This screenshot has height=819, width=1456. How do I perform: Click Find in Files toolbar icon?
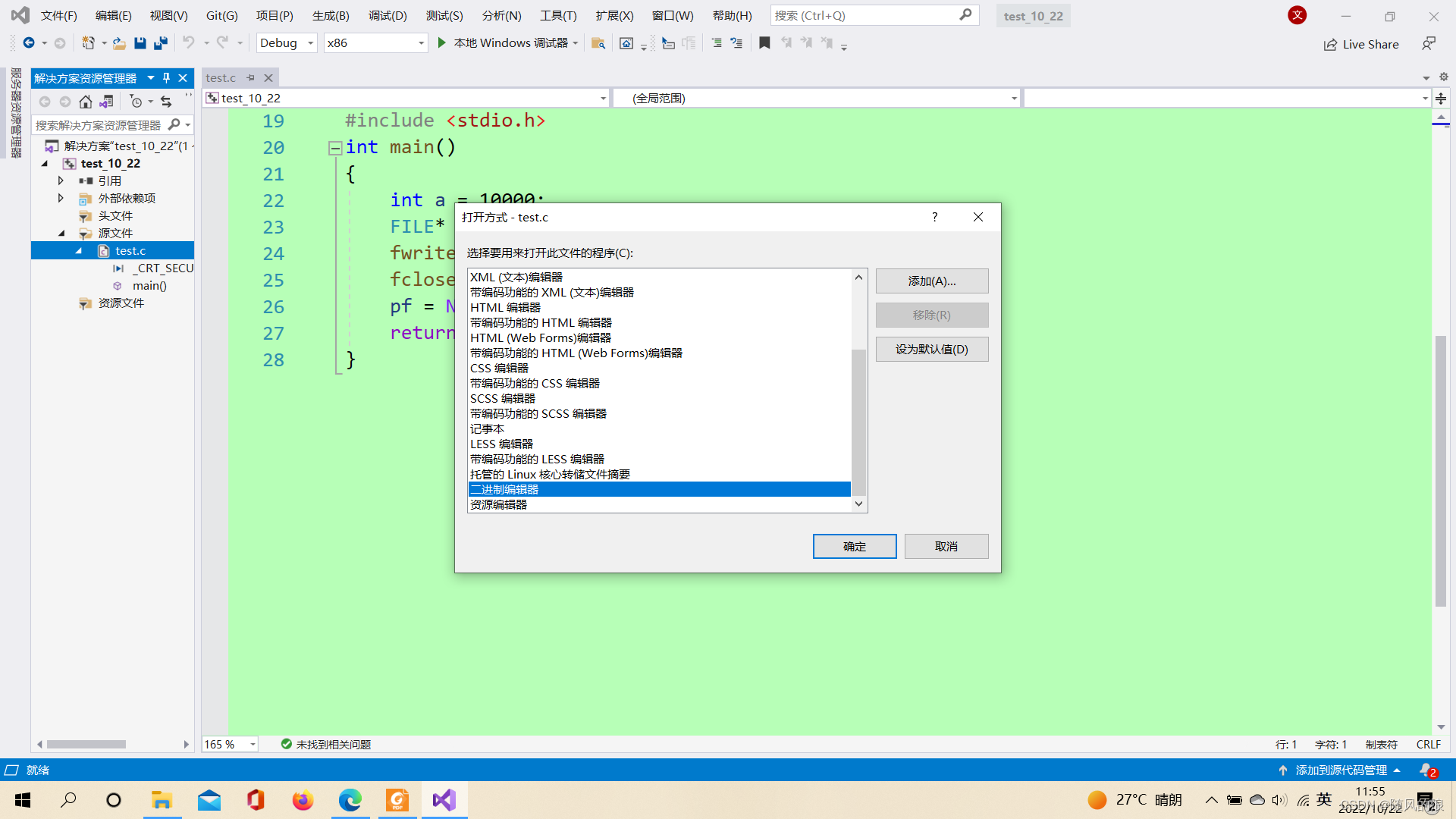click(x=598, y=43)
